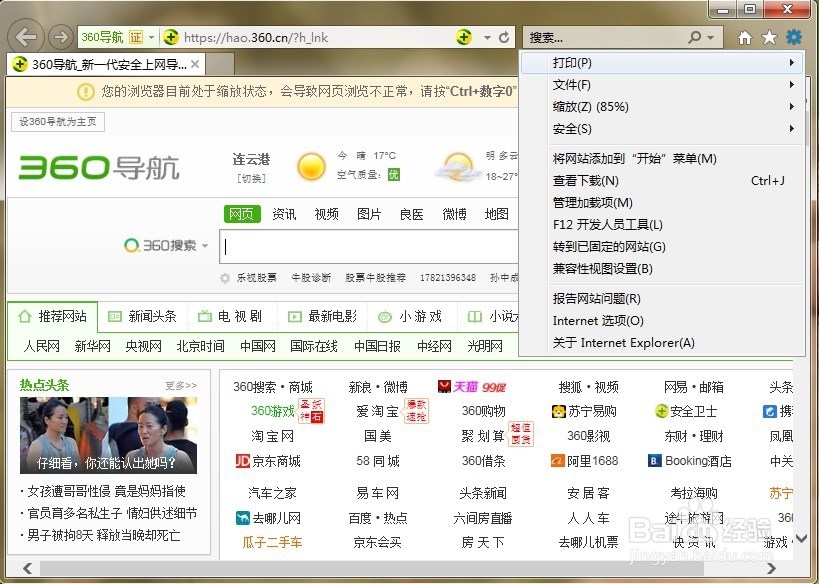Select 兼容性视图设置(B)
The height and width of the screenshot is (584, 819).
[662, 269]
